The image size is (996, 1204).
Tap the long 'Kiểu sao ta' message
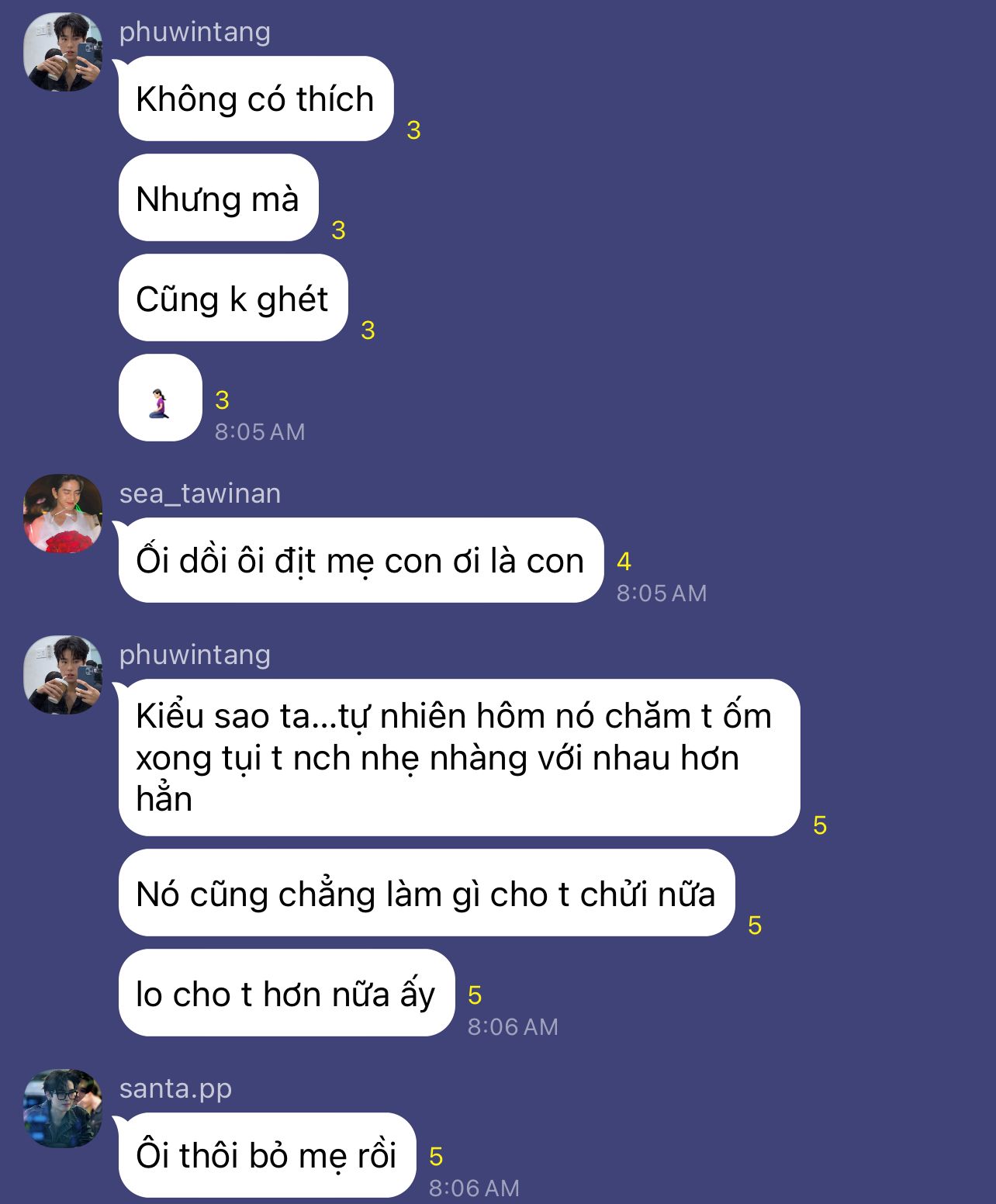click(459, 757)
